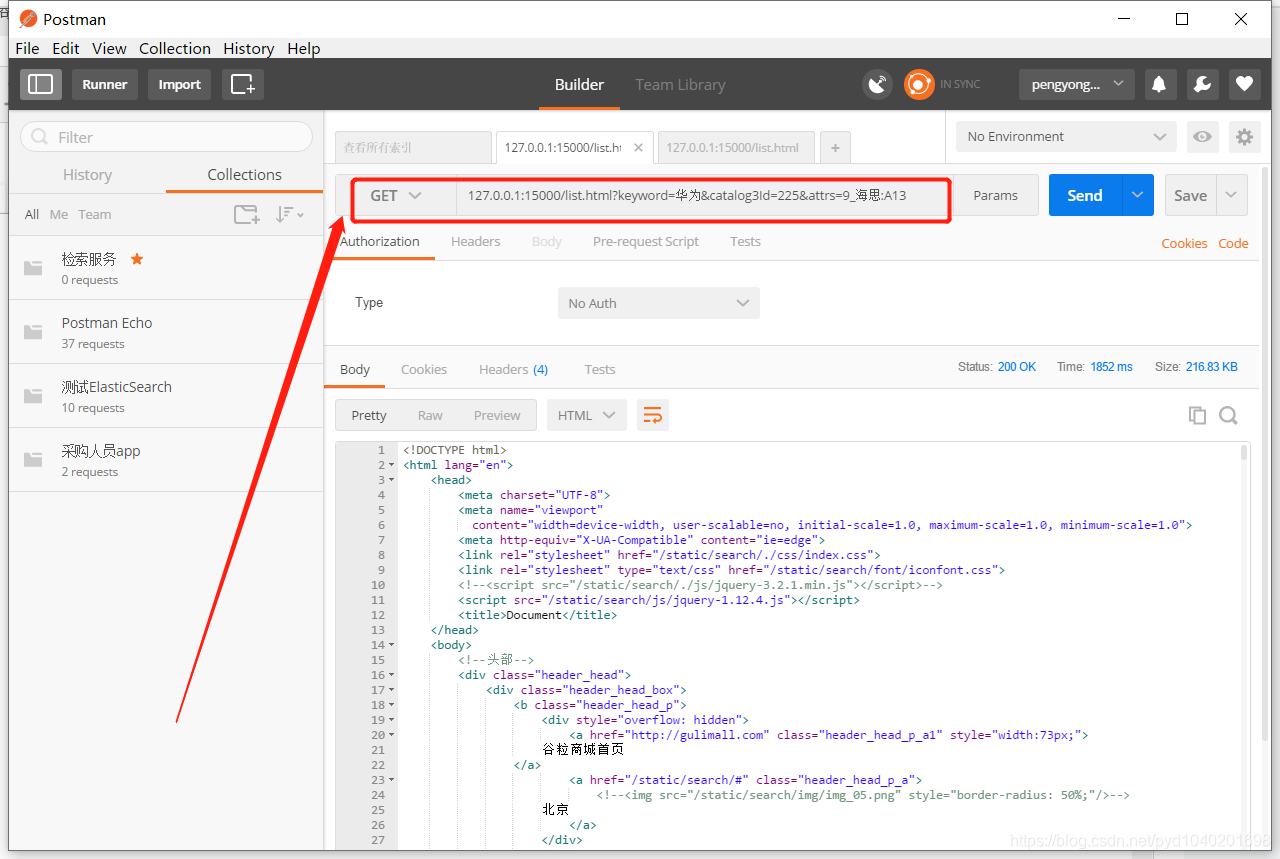This screenshot has width=1280, height=859.
Task: Open environment quick look eye icon
Action: 1203,137
